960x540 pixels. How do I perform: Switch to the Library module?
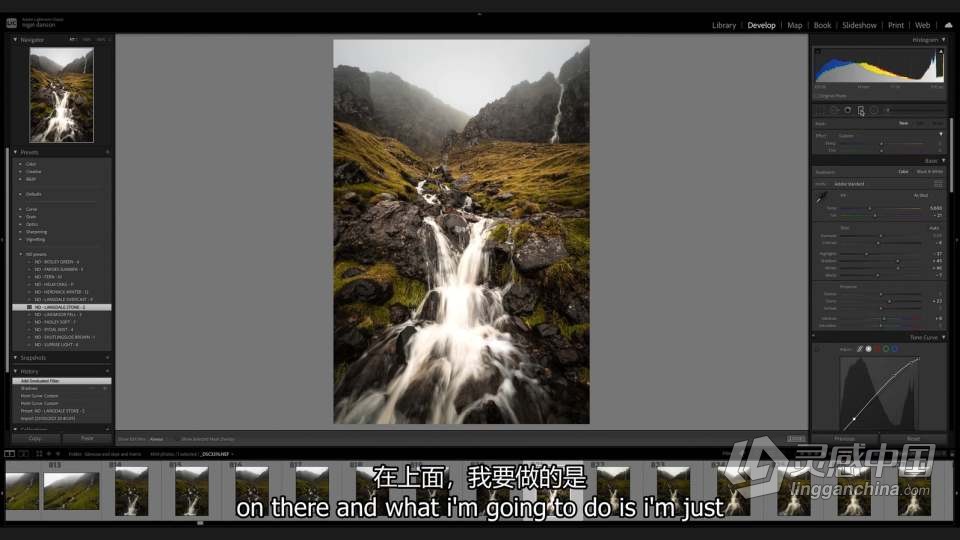[723, 25]
